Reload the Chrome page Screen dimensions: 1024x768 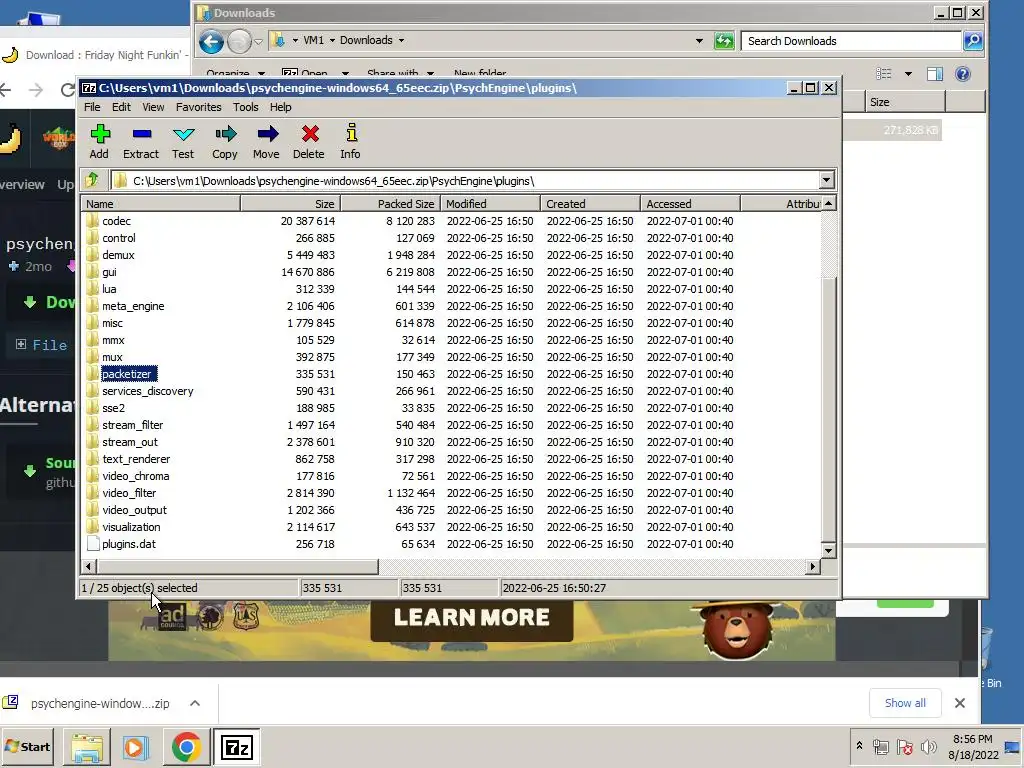click(x=67, y=89)
